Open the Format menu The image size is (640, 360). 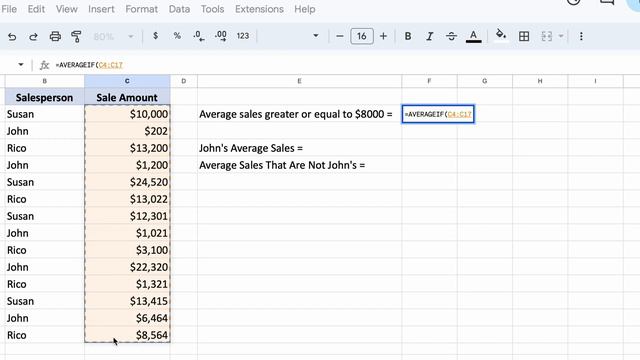click(x=142, y=9)
